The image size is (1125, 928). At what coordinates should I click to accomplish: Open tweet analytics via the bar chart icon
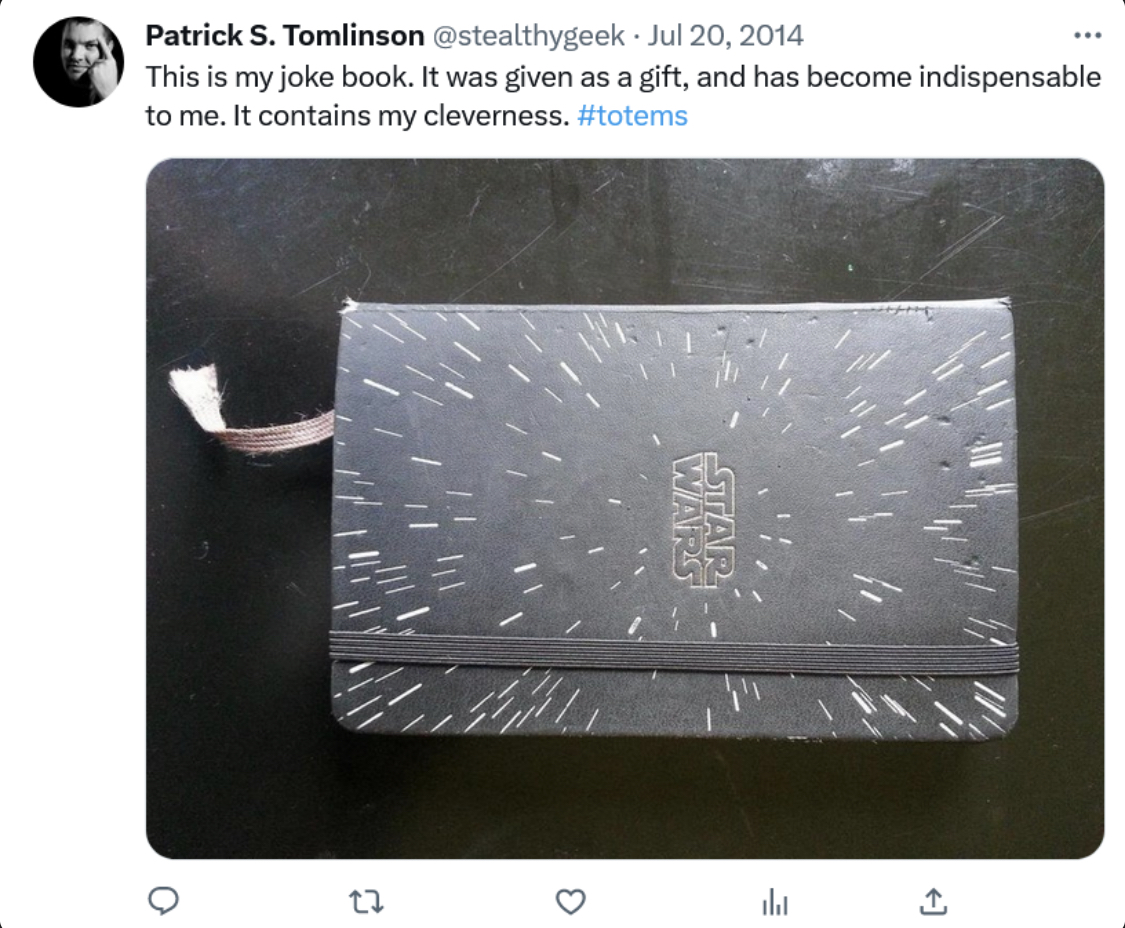coord(775,902)
